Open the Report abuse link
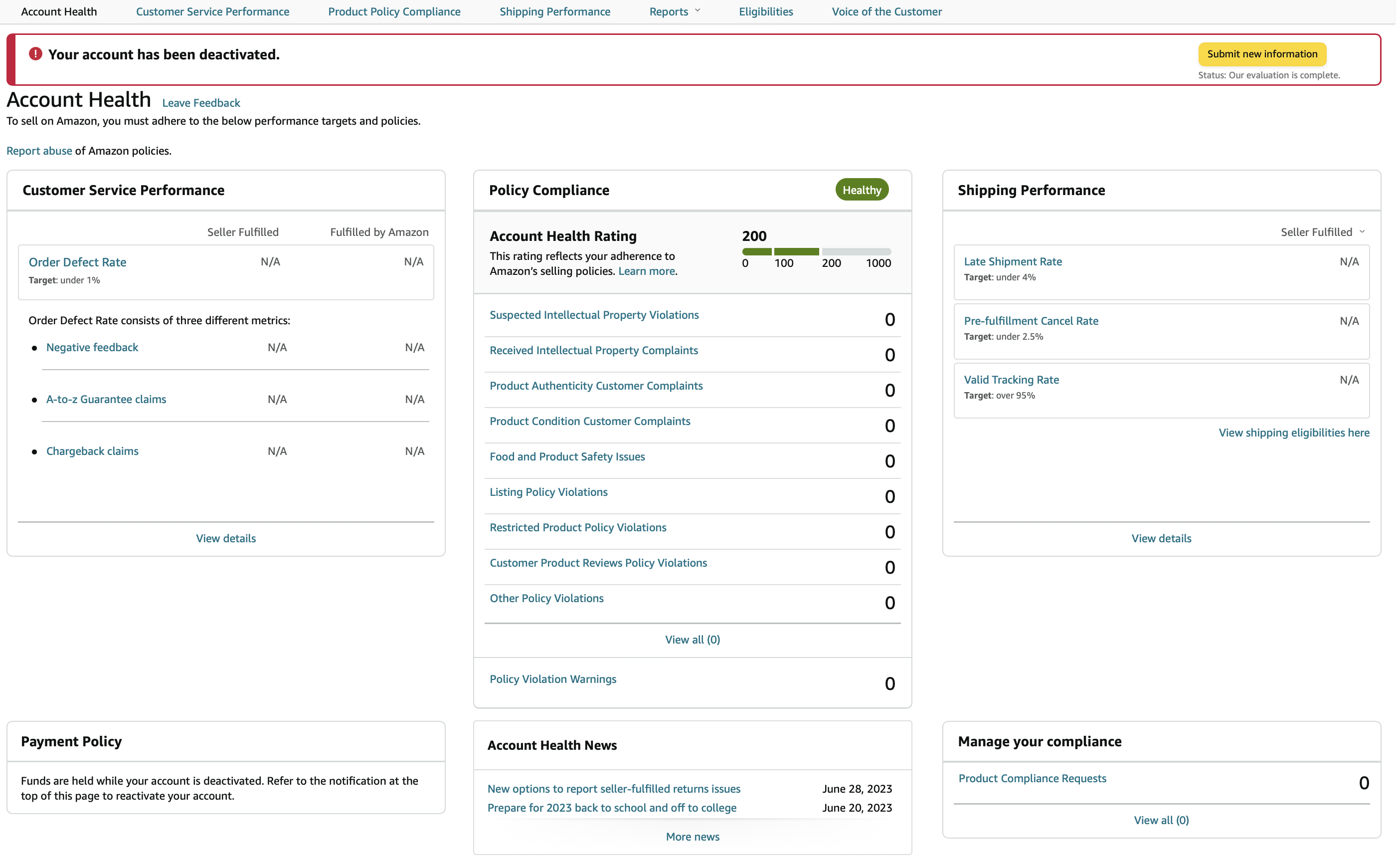This screenshot has height=865, width=1400. click(x=39, y=151)
